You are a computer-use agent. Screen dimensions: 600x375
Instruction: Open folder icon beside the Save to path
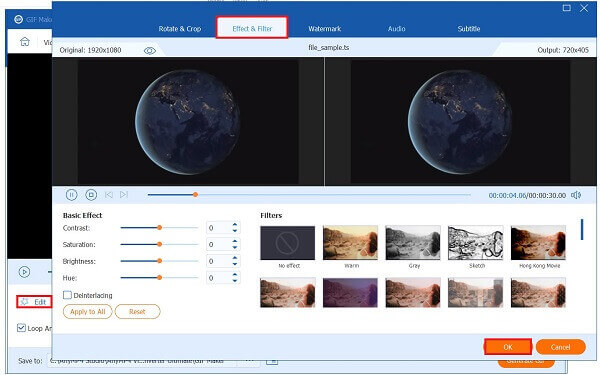(x=272, y=361)
